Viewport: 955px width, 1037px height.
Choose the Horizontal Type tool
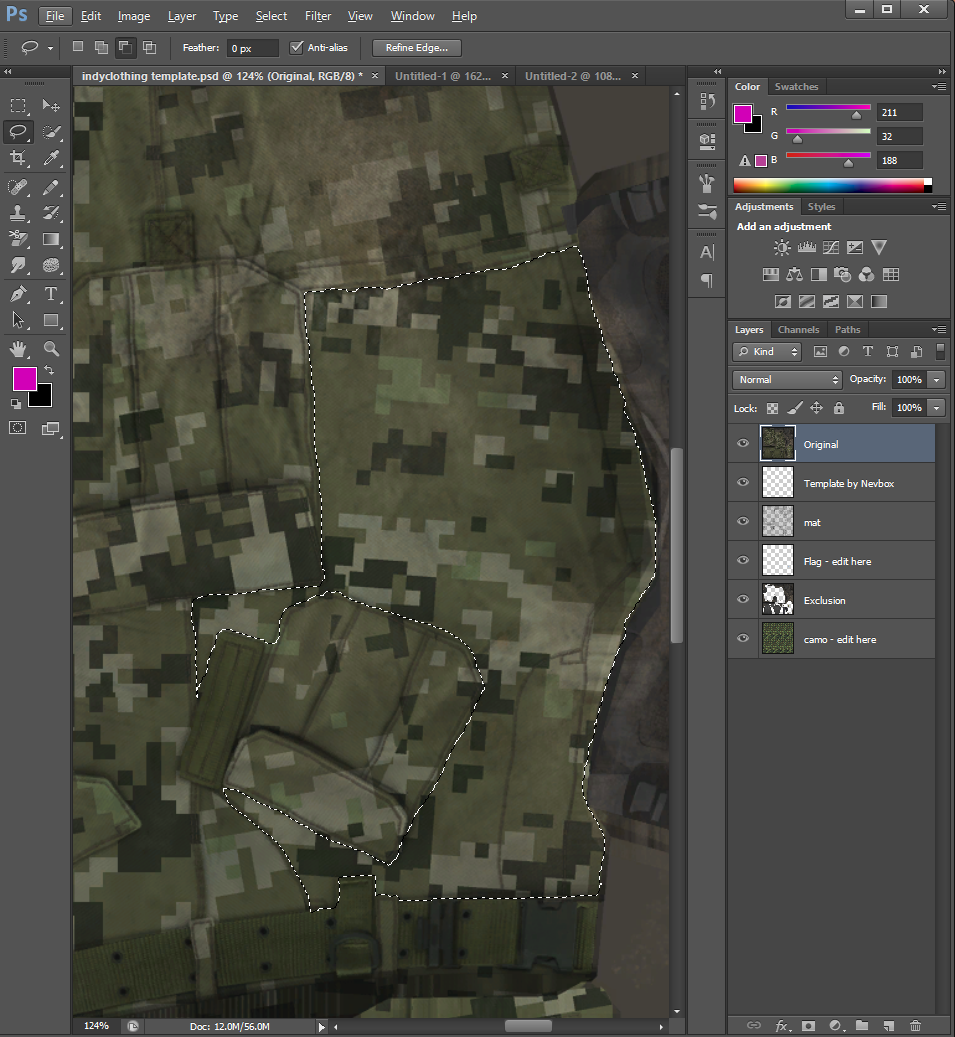click(51, 294)
